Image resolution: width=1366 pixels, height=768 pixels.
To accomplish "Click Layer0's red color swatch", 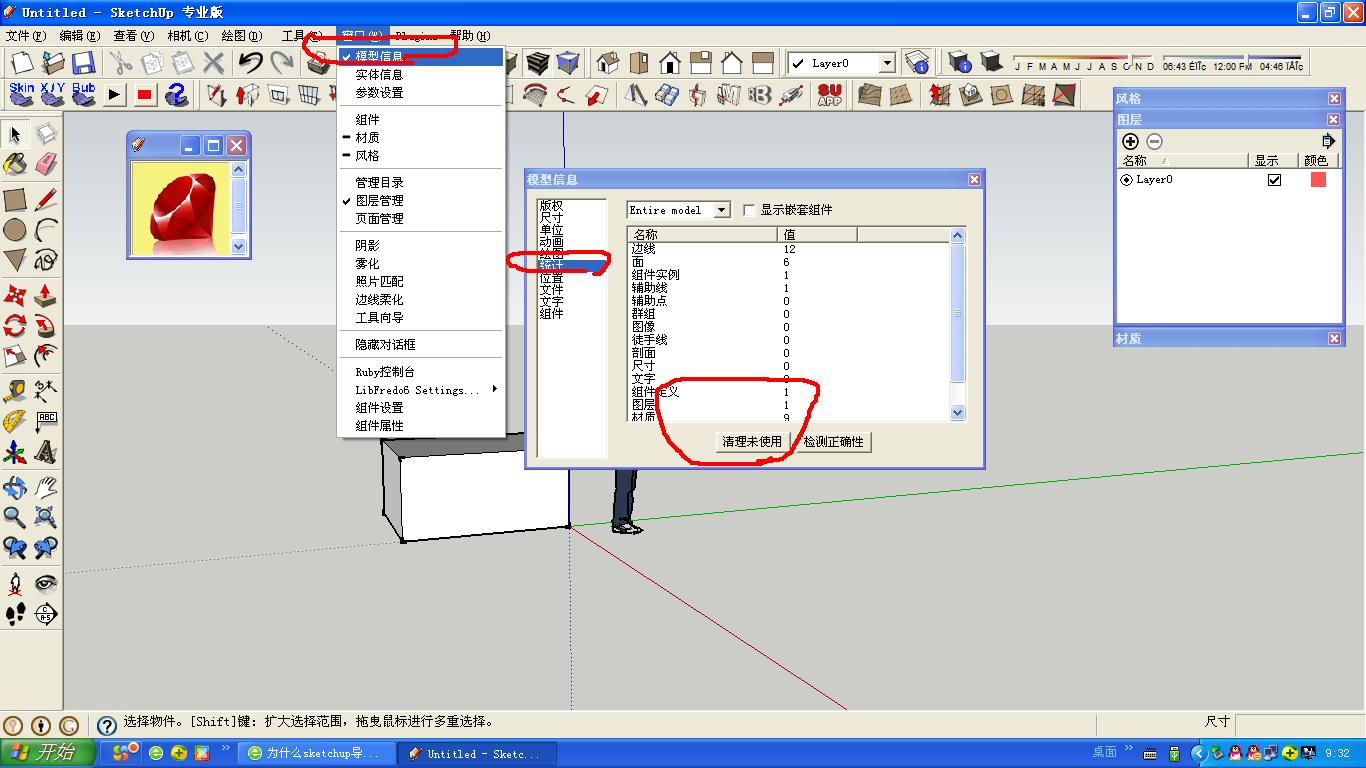I will [x=1319, y=180].
